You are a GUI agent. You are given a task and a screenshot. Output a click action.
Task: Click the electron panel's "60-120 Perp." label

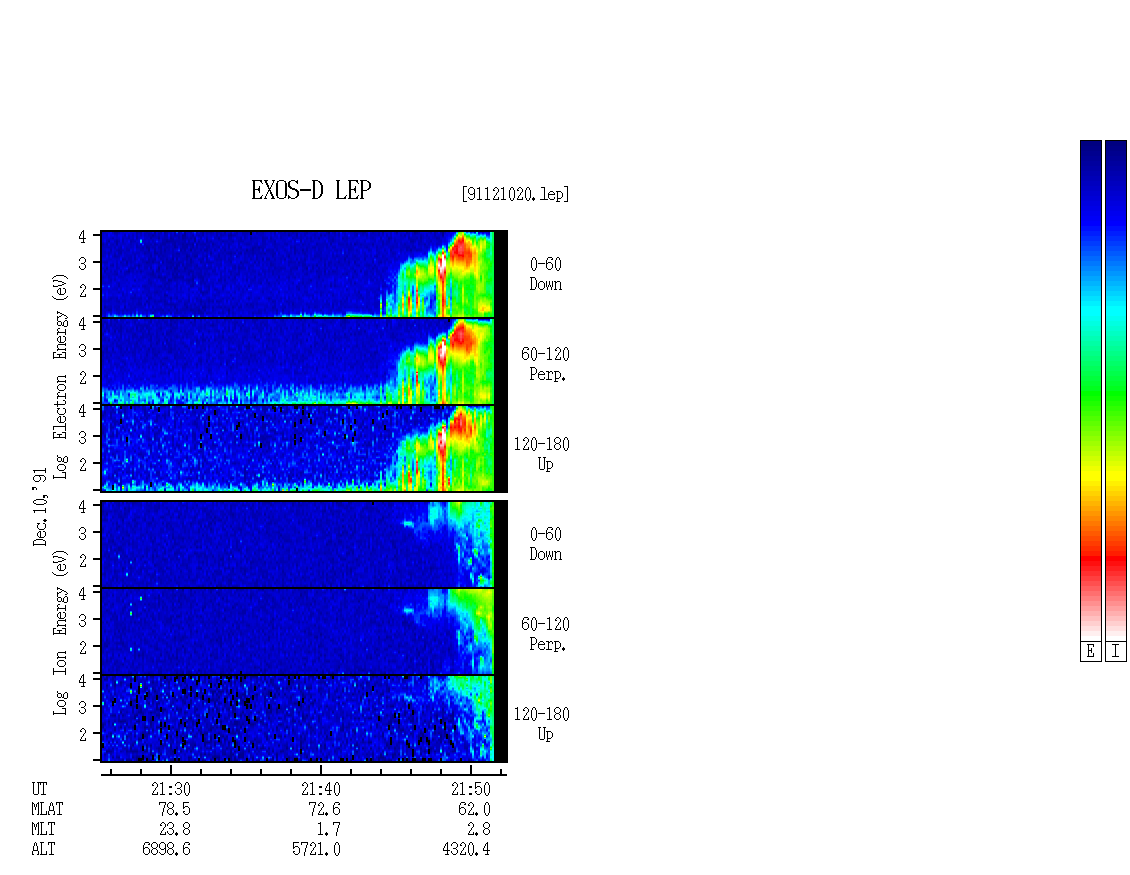pos(545,364)
